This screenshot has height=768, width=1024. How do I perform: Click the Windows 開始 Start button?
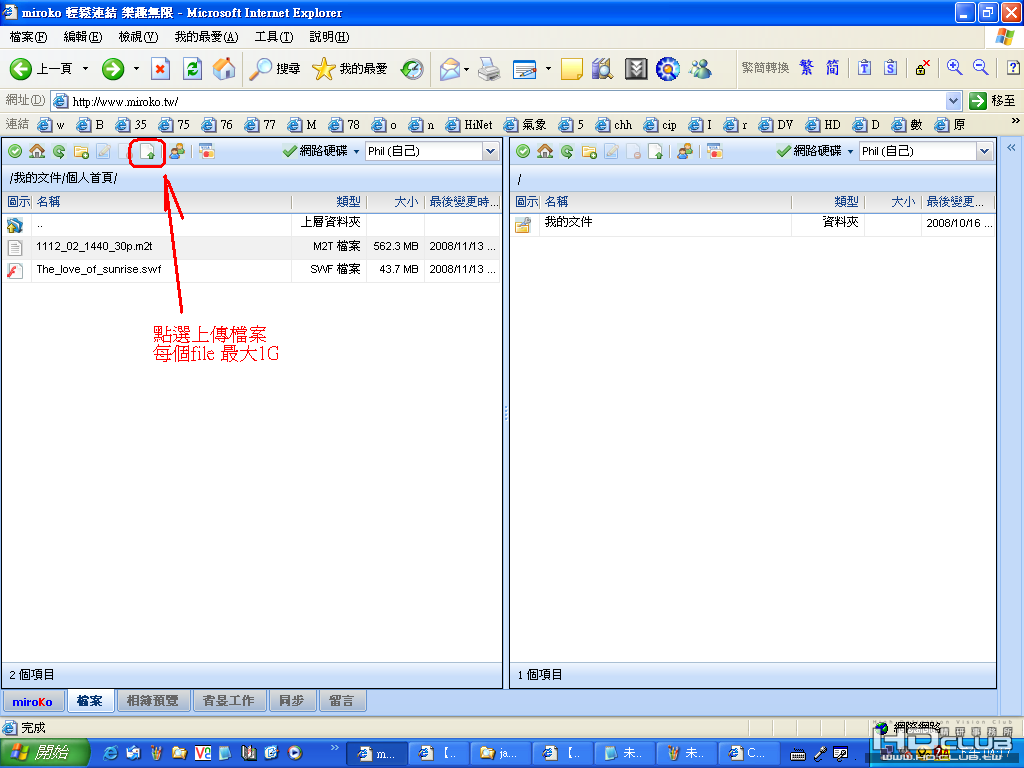pos(44,753)
